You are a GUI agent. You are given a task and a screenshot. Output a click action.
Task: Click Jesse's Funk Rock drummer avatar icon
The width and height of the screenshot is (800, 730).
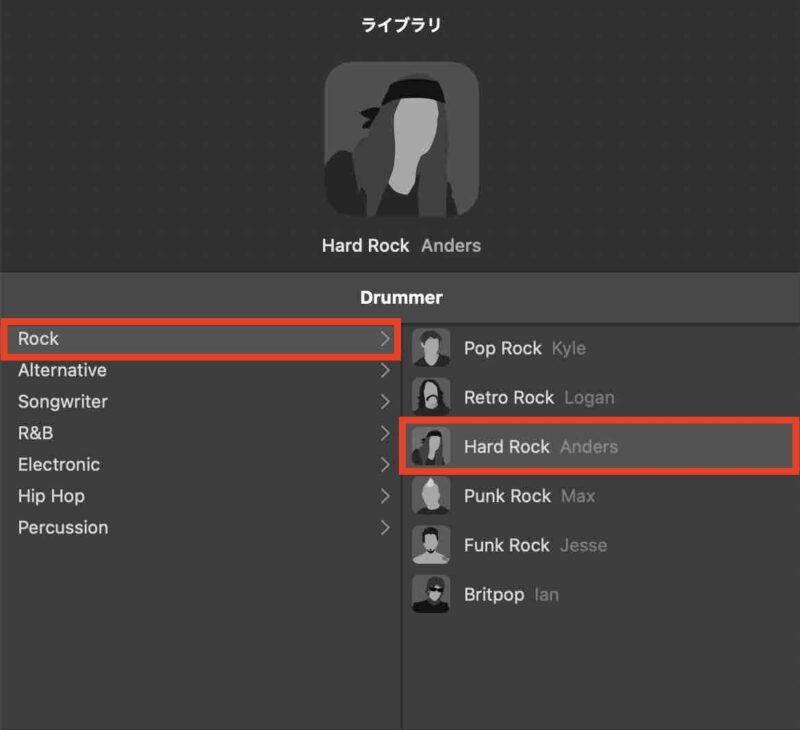click(431, 545)
